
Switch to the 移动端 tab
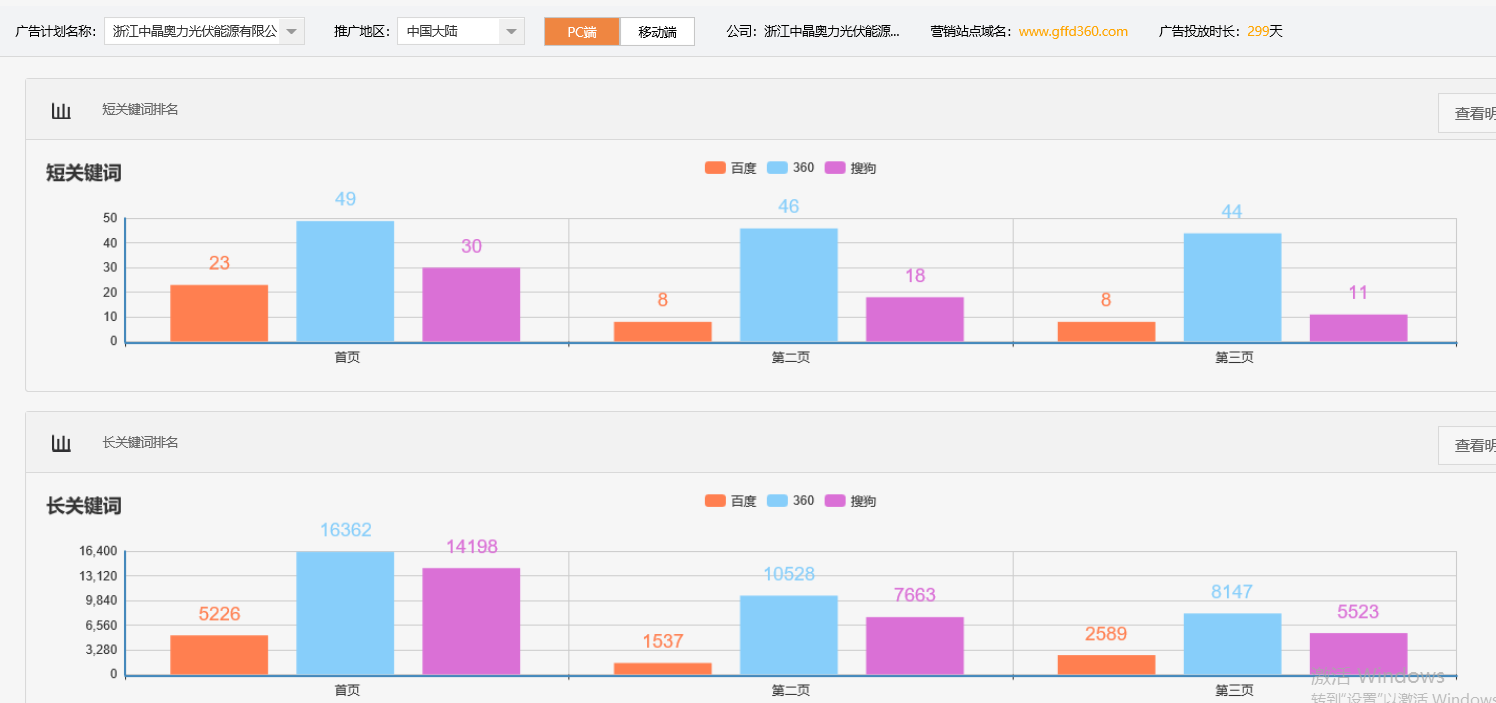point(656,31)
